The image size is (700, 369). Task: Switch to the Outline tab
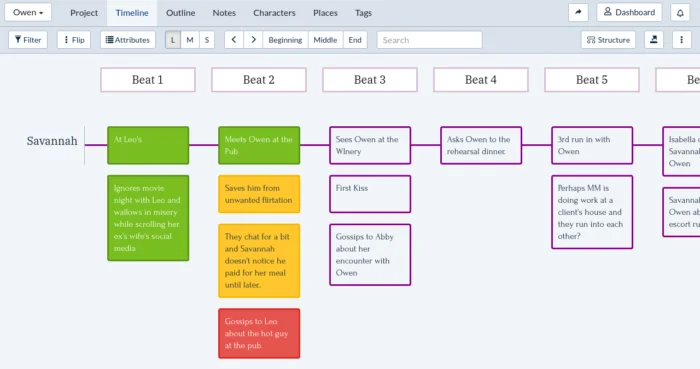(x=180, y=13)
